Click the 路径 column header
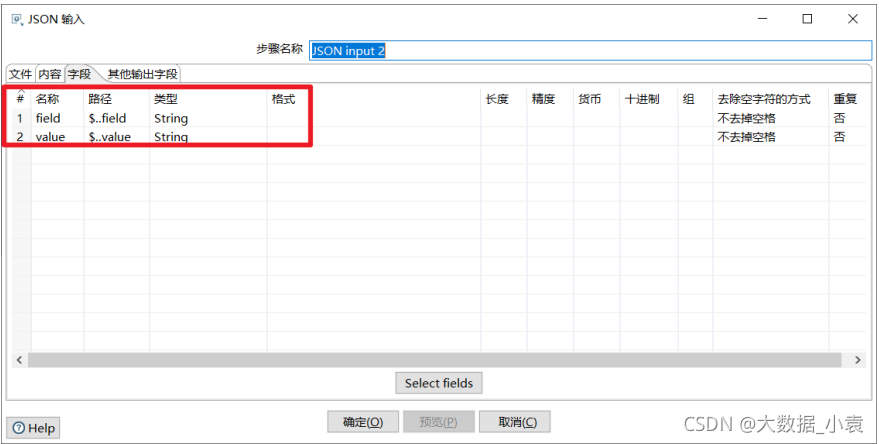 coord(117,99)
